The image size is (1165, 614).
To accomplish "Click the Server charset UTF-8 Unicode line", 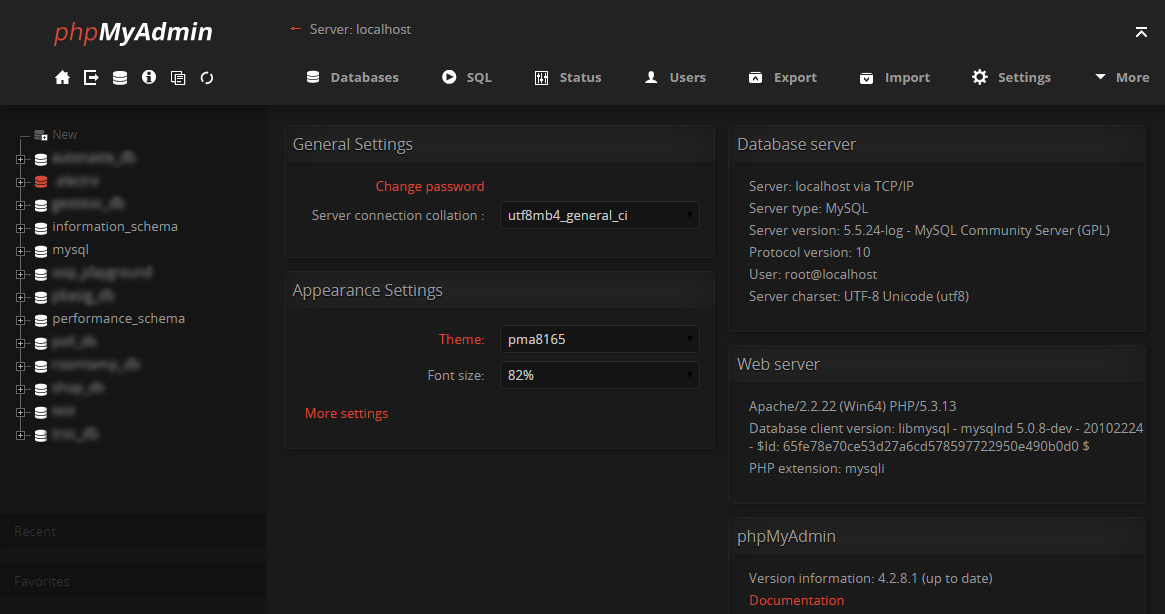I will point(859,297).
